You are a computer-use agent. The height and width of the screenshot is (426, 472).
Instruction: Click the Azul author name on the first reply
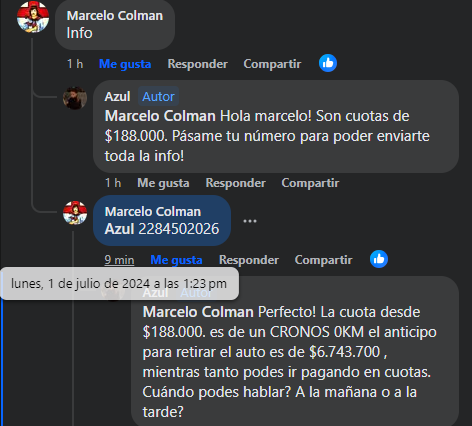[x=117, y=97]
